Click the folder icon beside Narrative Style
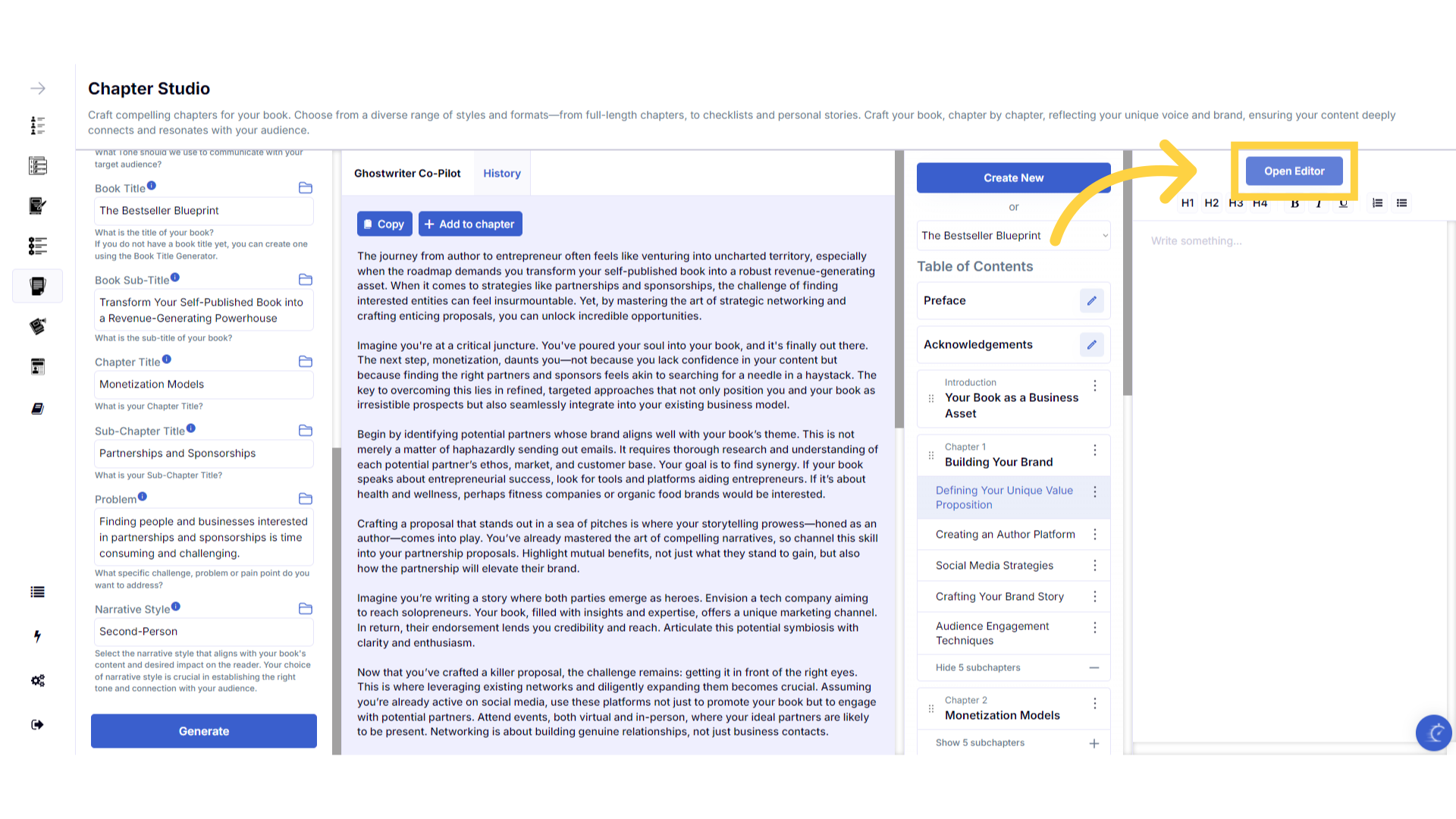The width and height of the screenshot is (1456, 819). 306,609
